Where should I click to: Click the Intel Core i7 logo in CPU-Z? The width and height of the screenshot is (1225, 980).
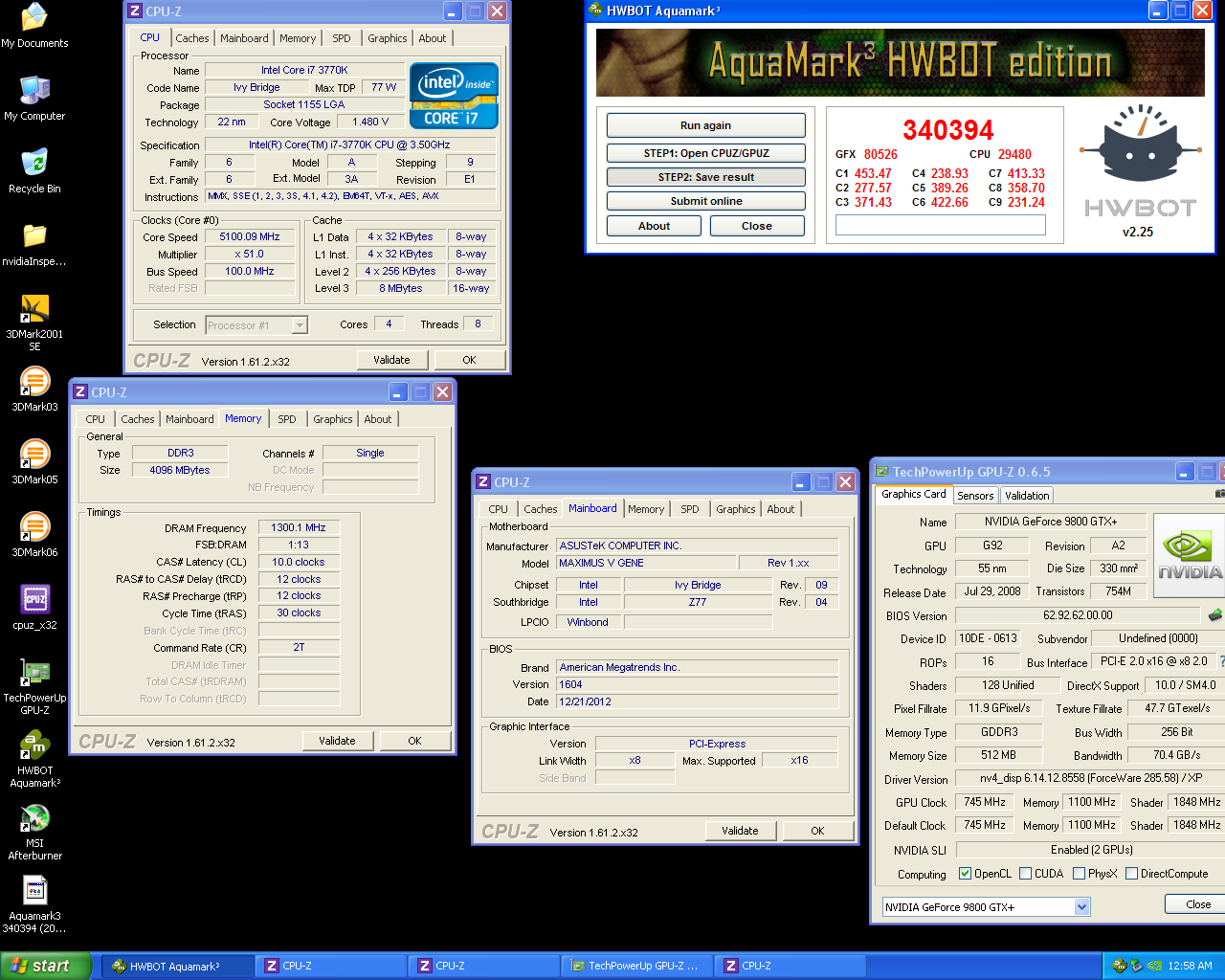pyautogui.click(x=454, y=96)
